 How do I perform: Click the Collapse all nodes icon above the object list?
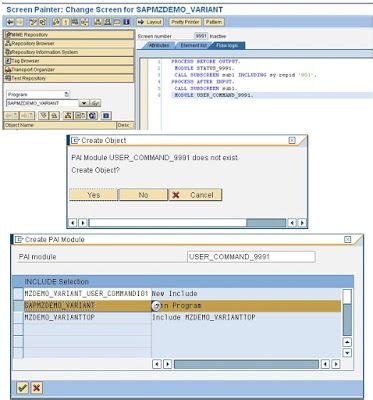pyautogui.click(x=54, y=116)
